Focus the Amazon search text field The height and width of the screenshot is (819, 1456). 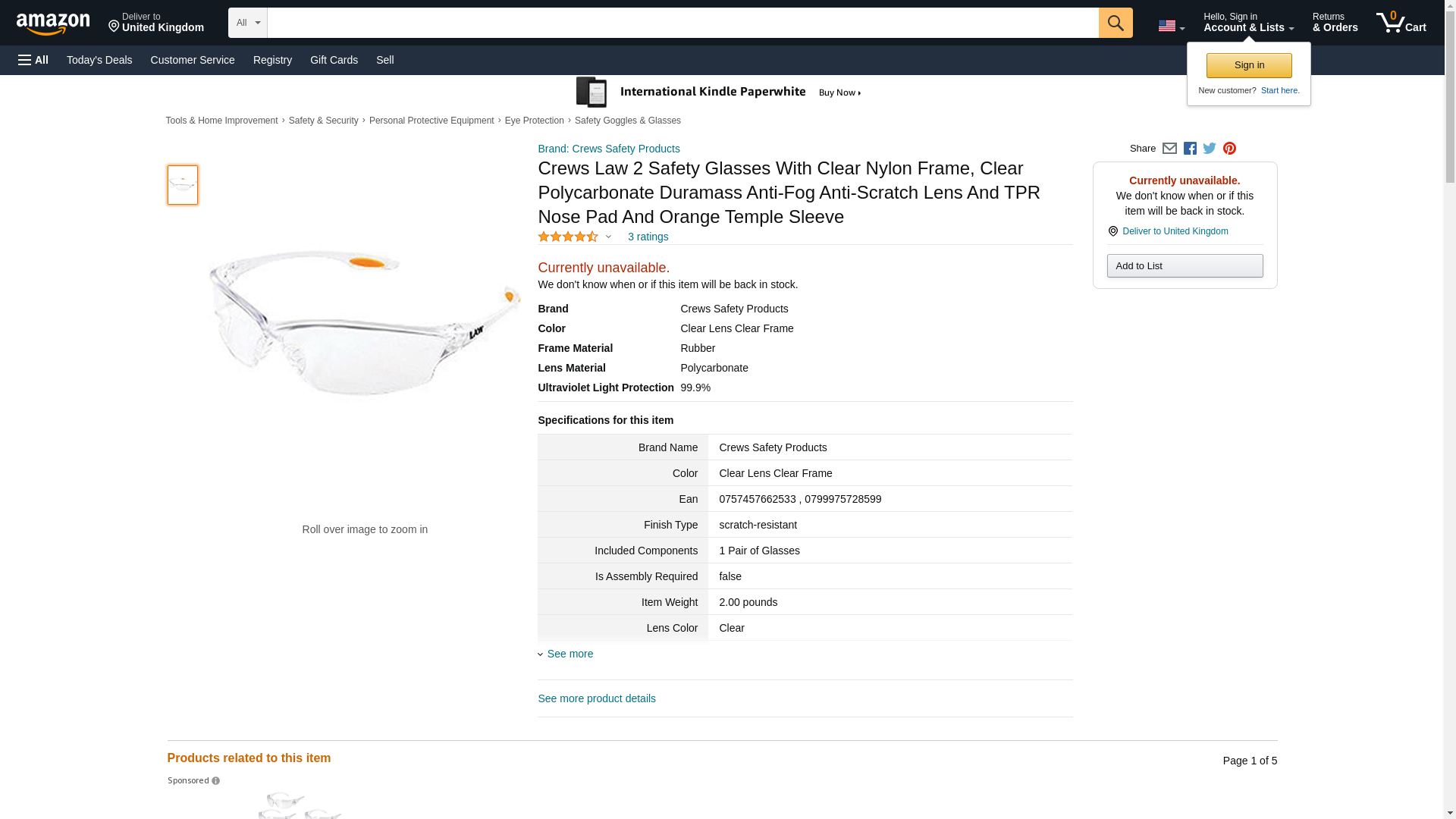(682, 23)
